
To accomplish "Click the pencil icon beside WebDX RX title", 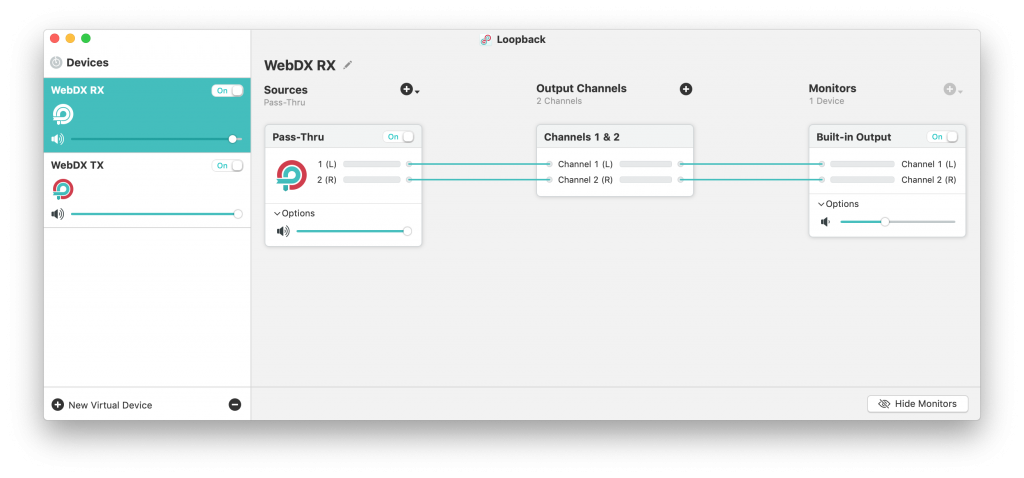I will pyautogui.click(x=347, y=65).
